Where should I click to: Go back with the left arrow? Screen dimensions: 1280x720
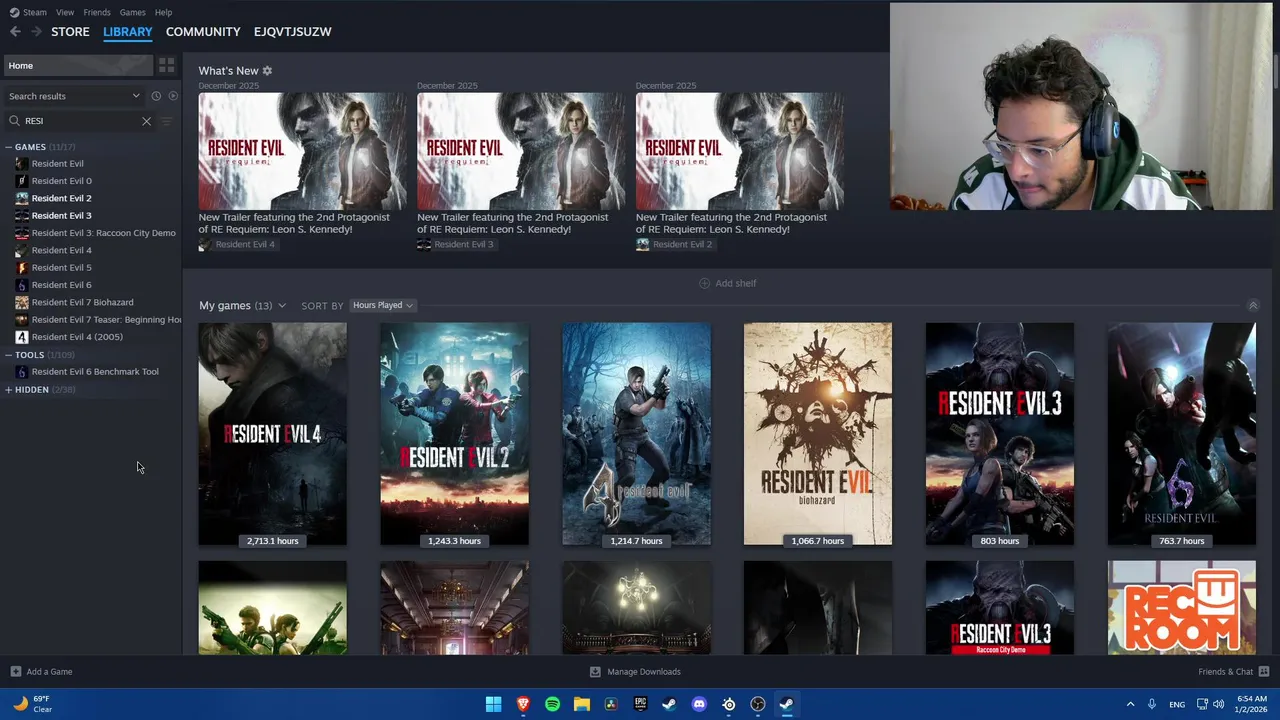click(15, 32)
